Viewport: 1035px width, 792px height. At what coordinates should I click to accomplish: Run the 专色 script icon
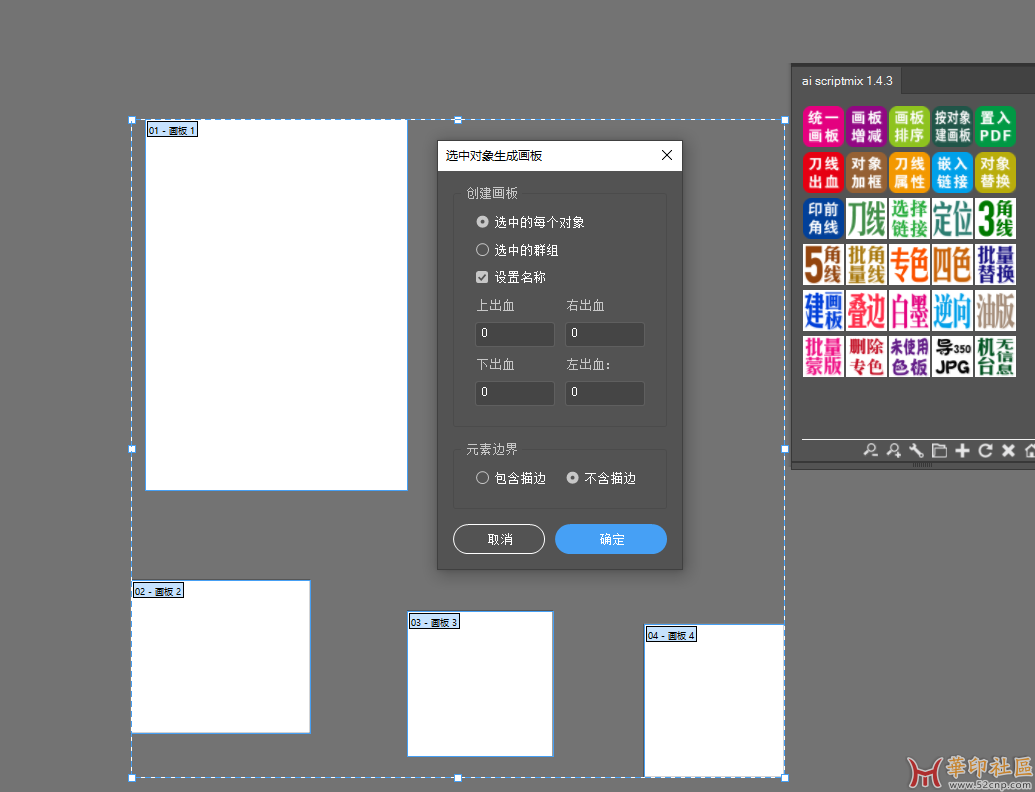click(909, 264)
